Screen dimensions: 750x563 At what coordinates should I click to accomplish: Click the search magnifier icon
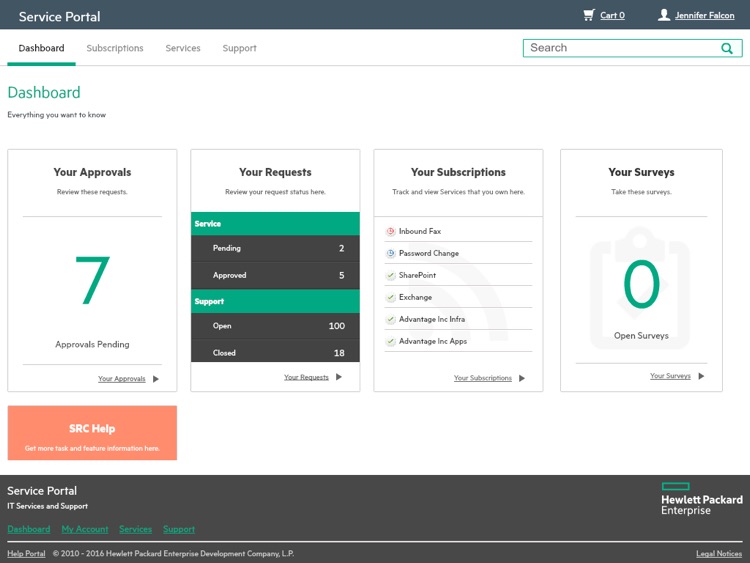point(727,48)
